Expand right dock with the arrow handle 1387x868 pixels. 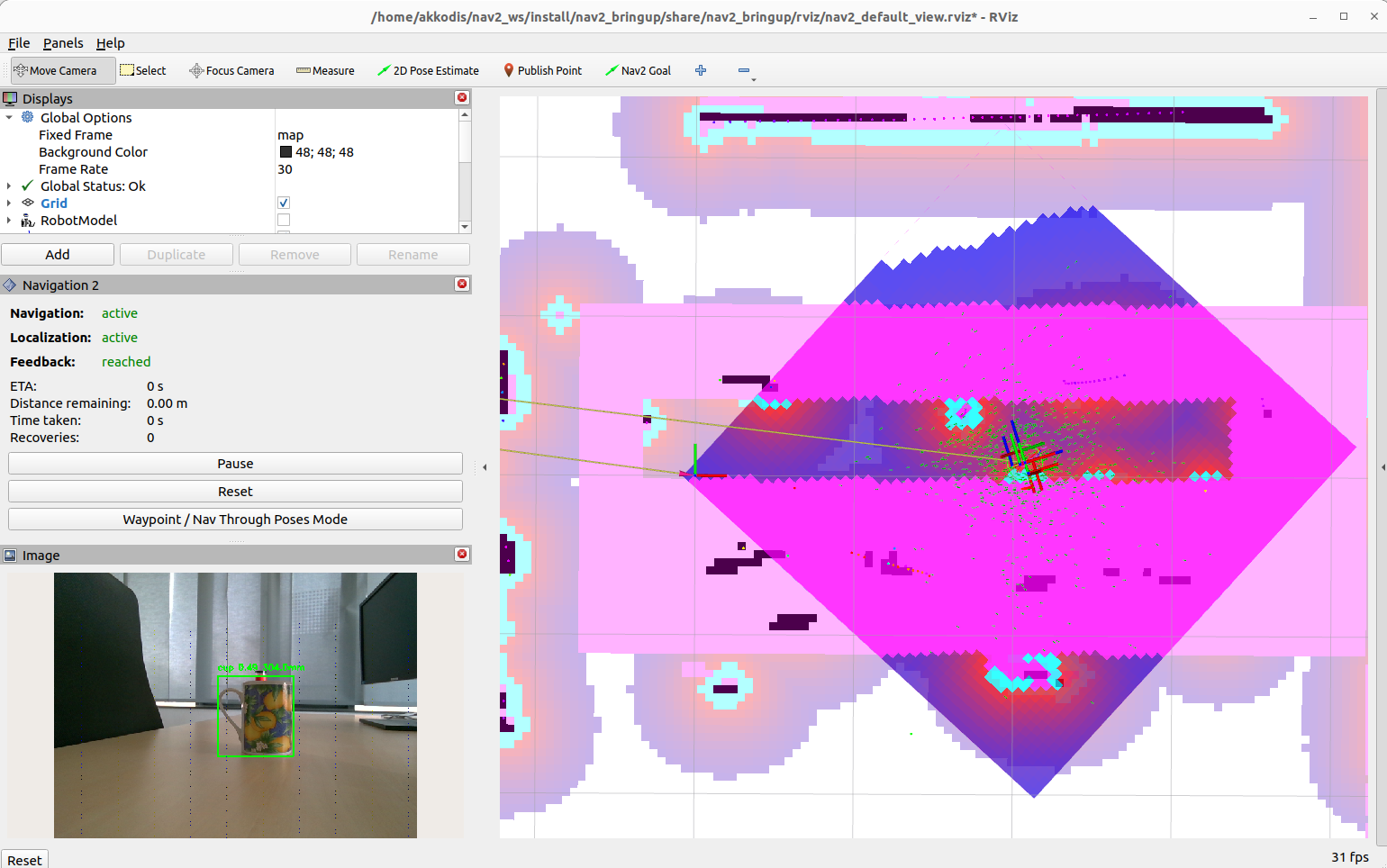(1382, 467)
